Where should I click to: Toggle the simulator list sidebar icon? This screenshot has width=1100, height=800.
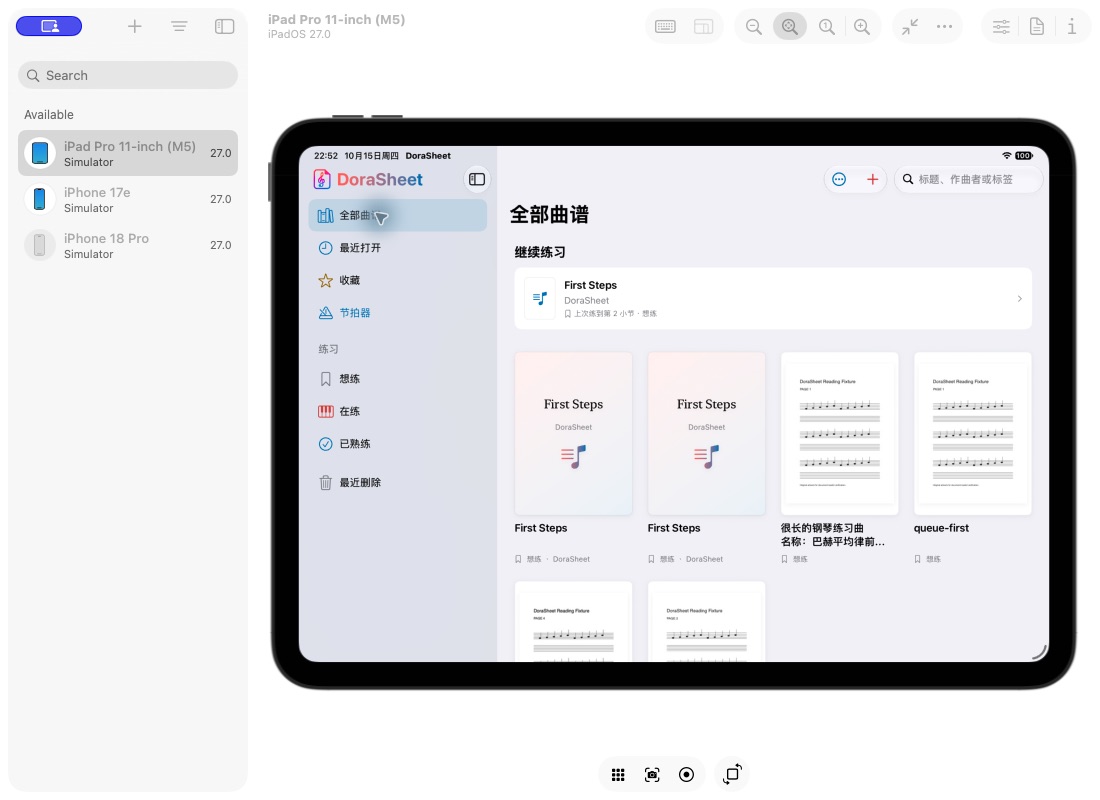[224, 26]
